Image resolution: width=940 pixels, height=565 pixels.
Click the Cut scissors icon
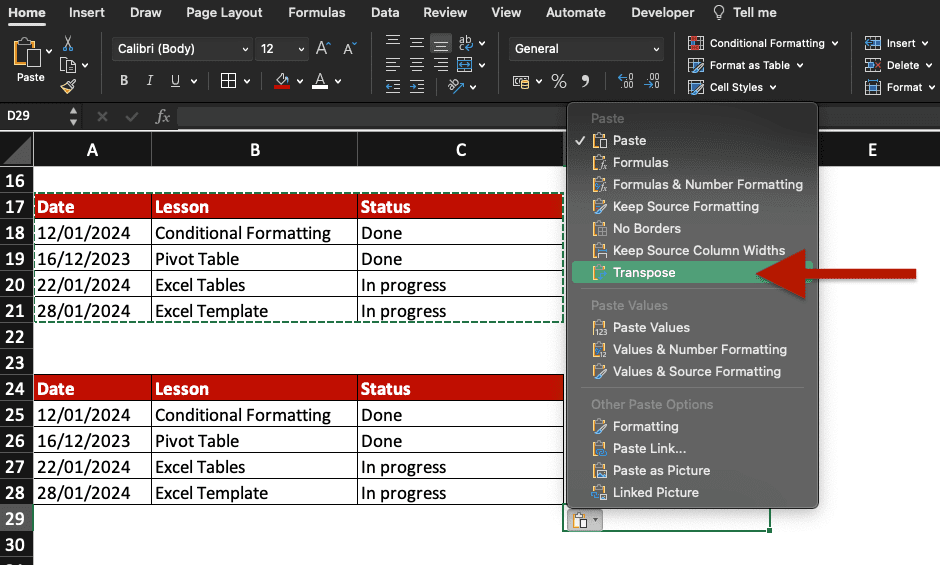tap(68, 43)
